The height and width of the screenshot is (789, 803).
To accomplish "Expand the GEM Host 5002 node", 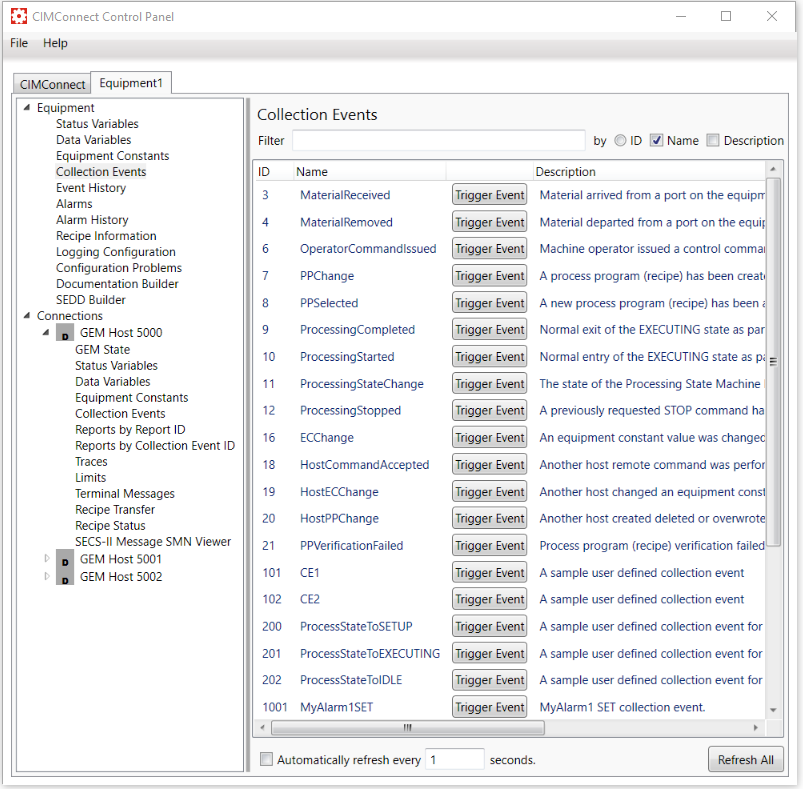I will tap(47, 577).
